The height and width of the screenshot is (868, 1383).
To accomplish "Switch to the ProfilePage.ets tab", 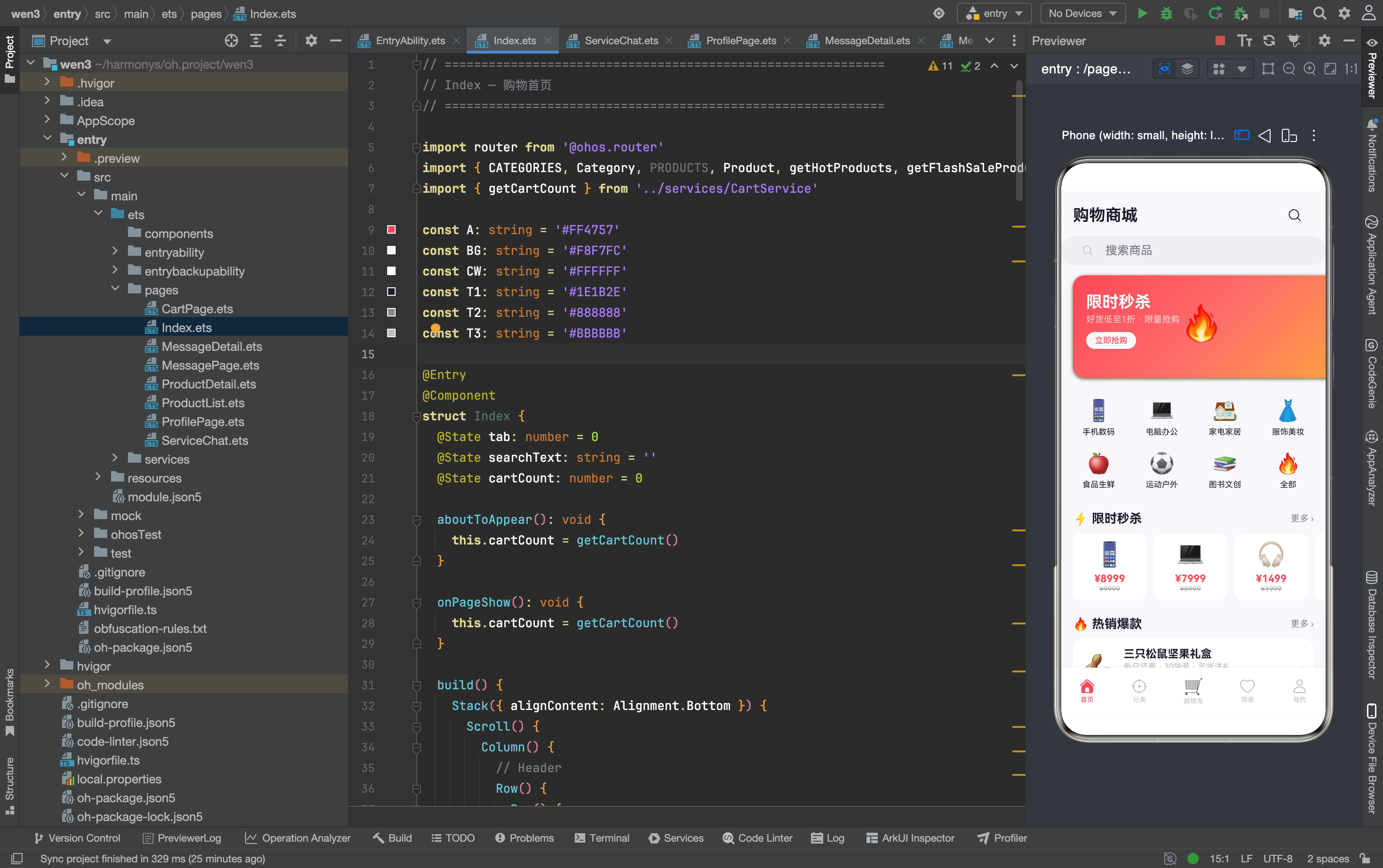I will point(741,41).
